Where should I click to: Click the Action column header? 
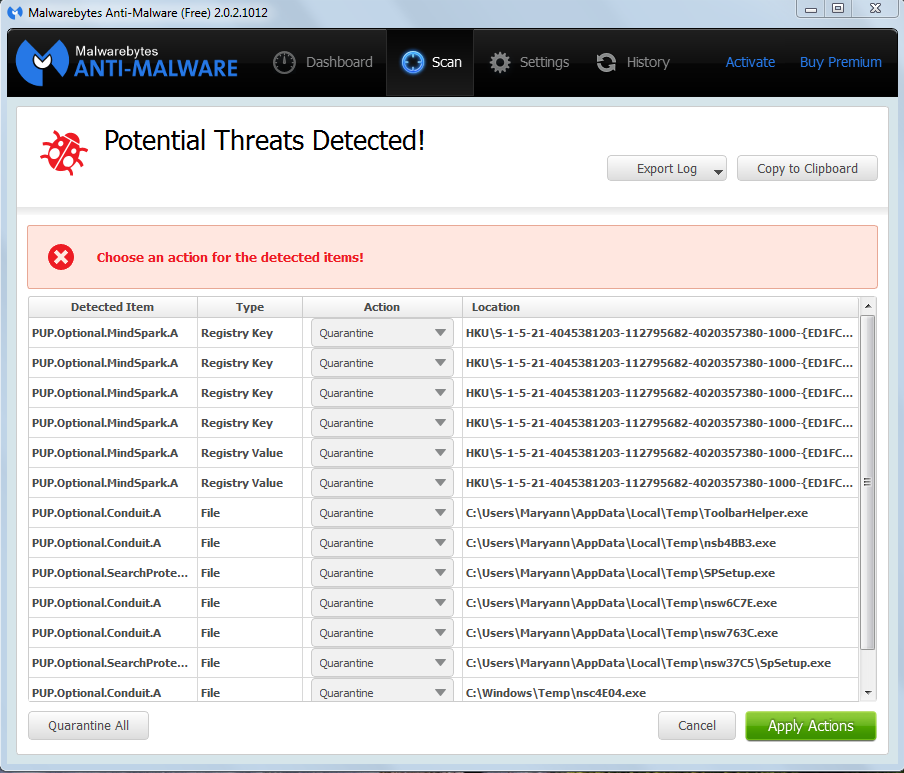(x=382, y=307)
